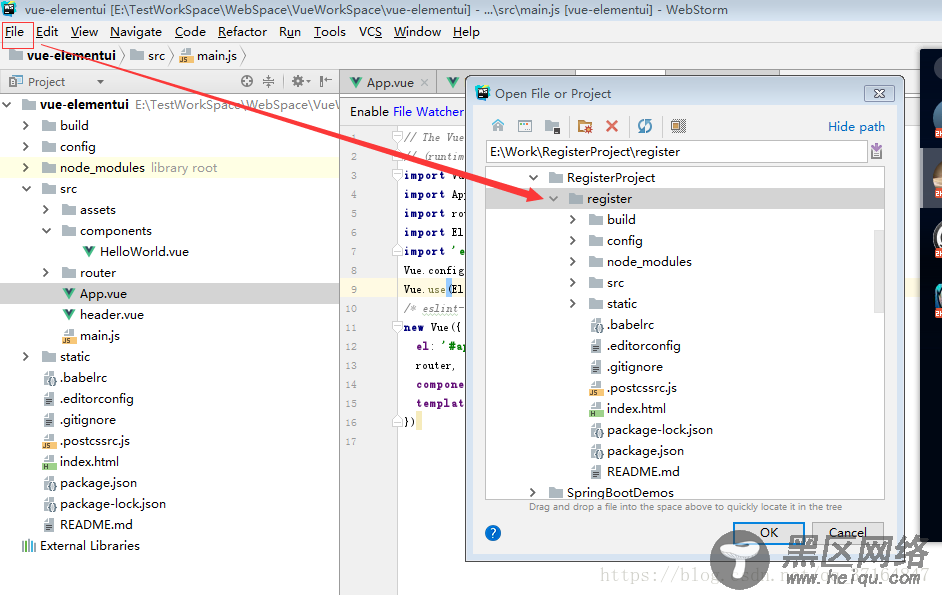Select main.js breadcrumb in navigation bar
Screen dimensions: 942x595
click(x=210, y=56)
